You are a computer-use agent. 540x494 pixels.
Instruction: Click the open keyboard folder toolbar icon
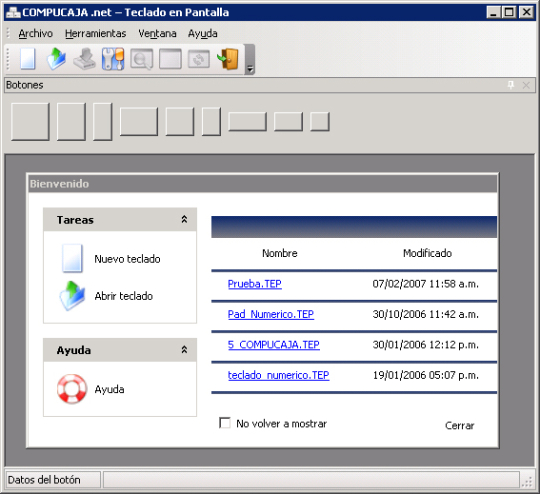coord(56,59)
